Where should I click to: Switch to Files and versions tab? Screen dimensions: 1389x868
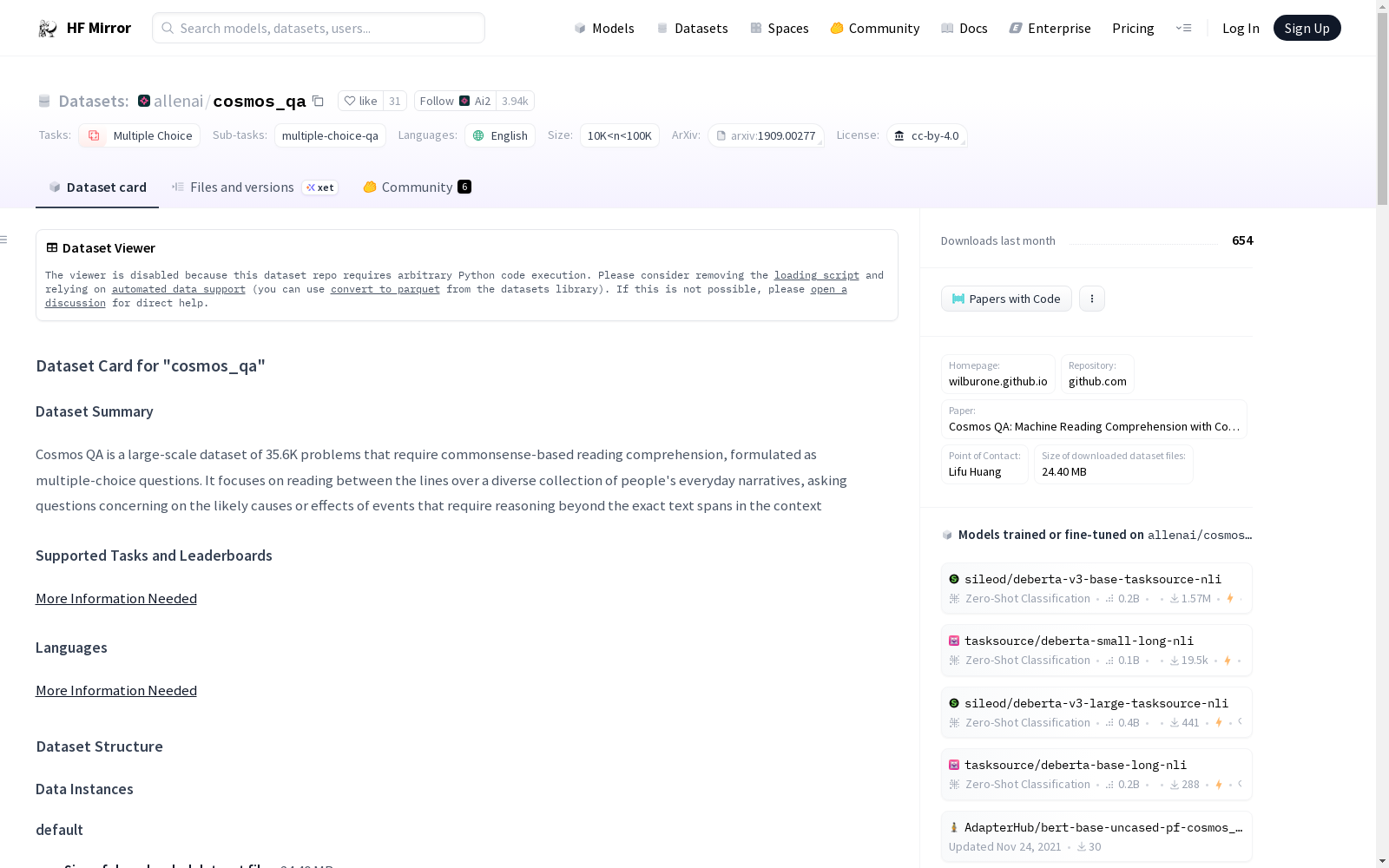point(254,187)
